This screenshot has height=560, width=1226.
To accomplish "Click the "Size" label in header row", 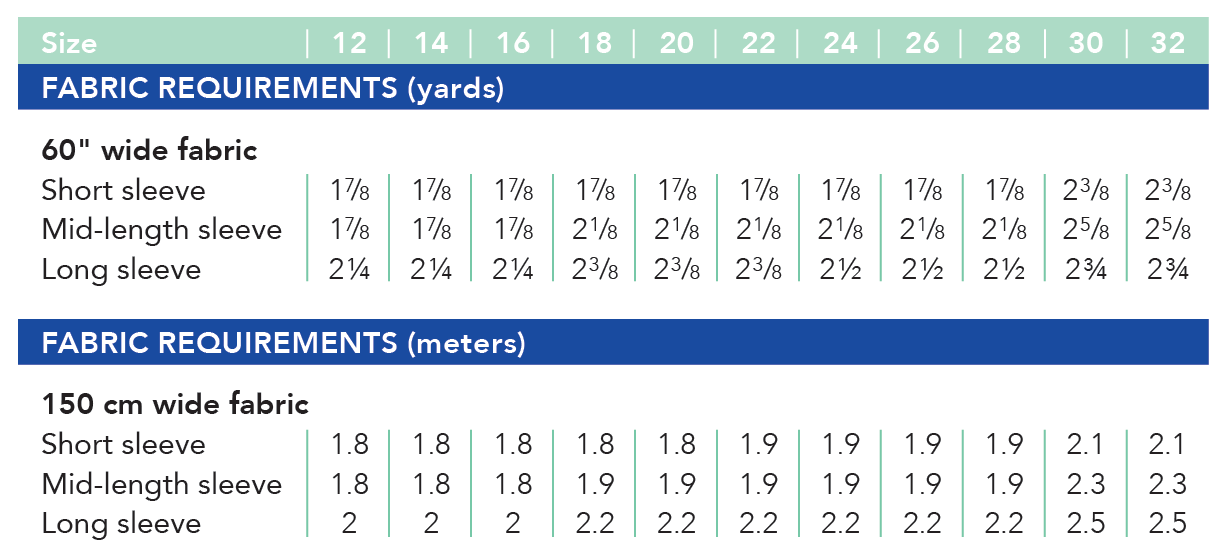I will tap(69, 43).
